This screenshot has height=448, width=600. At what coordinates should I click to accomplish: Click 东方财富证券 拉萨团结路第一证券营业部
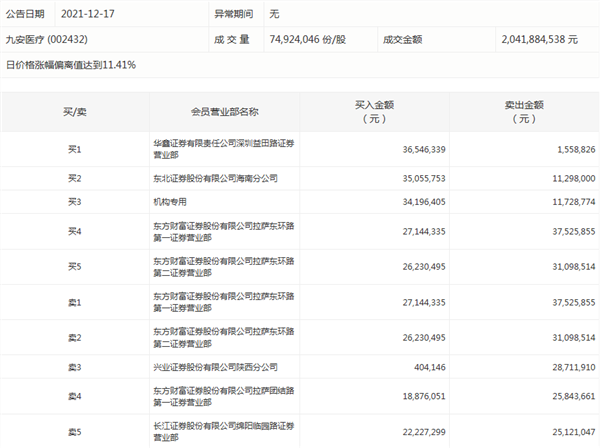224,396
